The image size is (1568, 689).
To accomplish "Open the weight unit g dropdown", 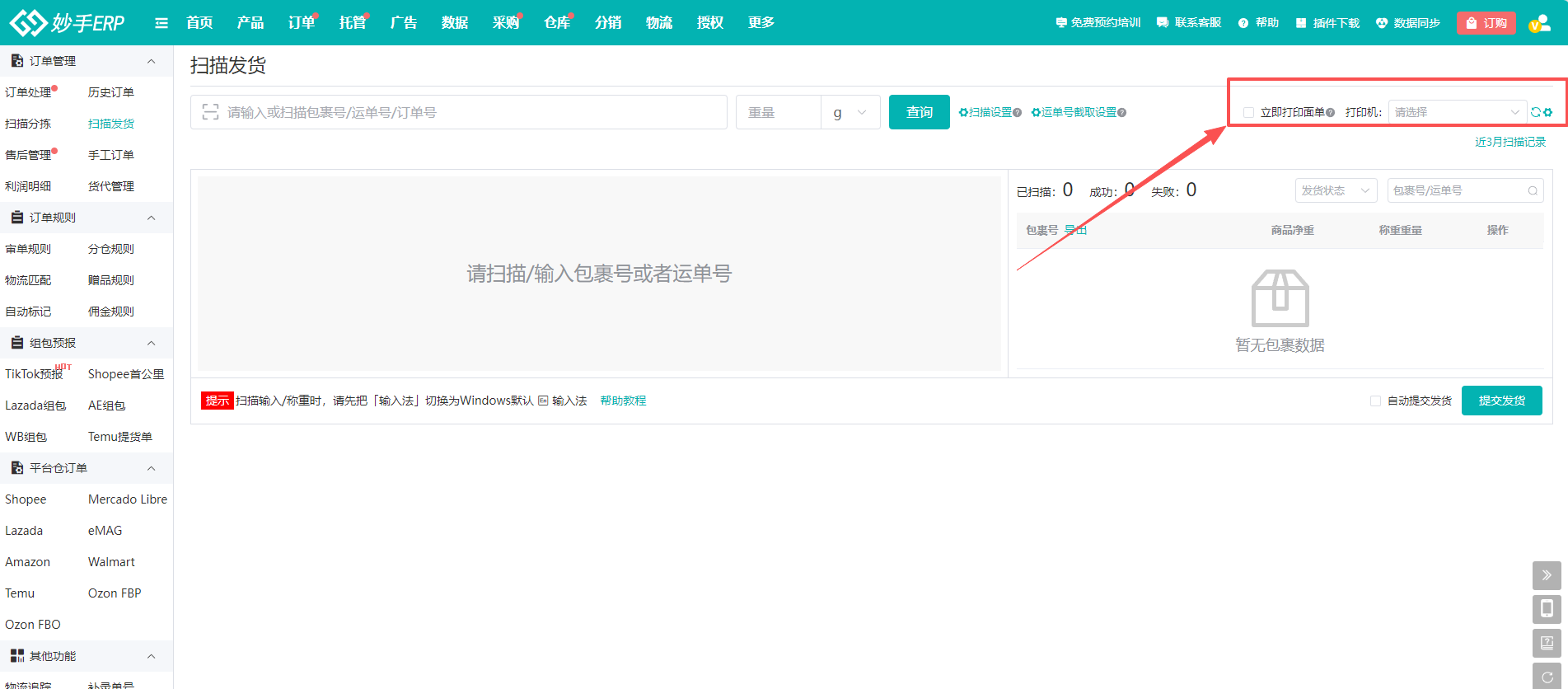I will pyautogui.click(x=850, y=112).
